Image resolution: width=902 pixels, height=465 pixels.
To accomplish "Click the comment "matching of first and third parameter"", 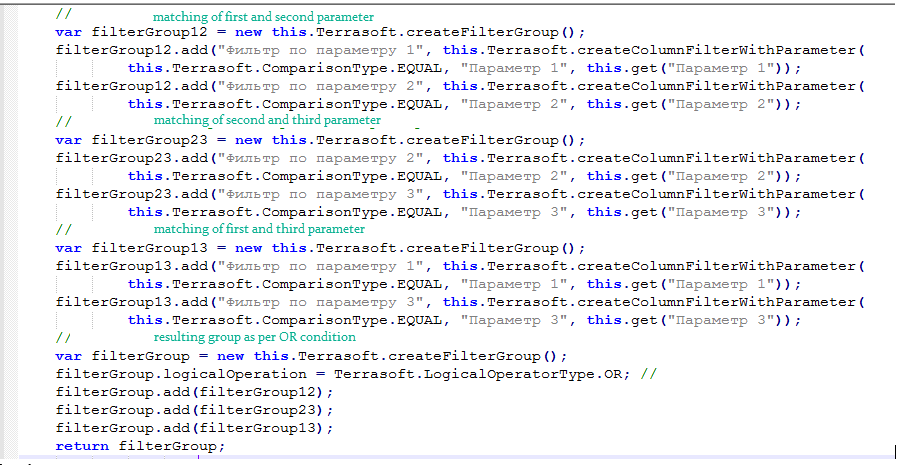I will coord(259,229).
